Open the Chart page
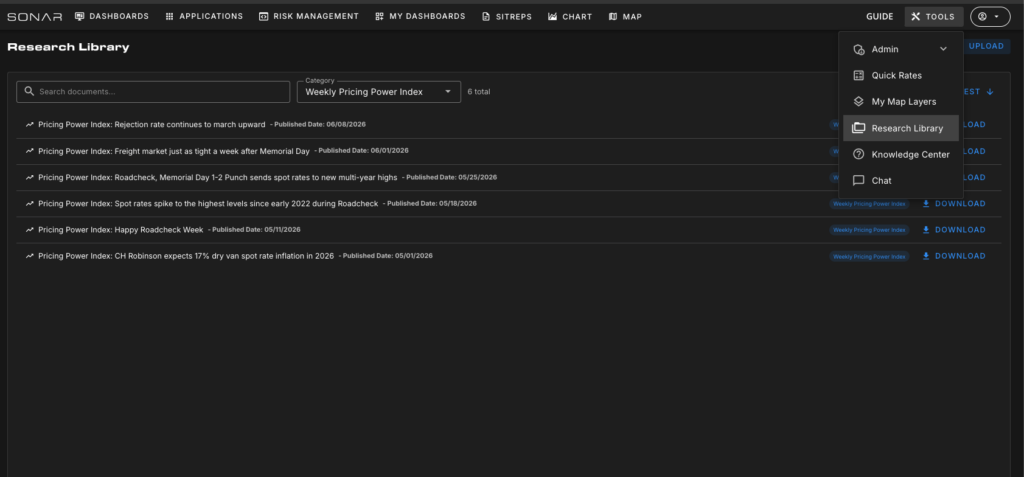Viewport: 1024px width, 477px height. (569, 16)
